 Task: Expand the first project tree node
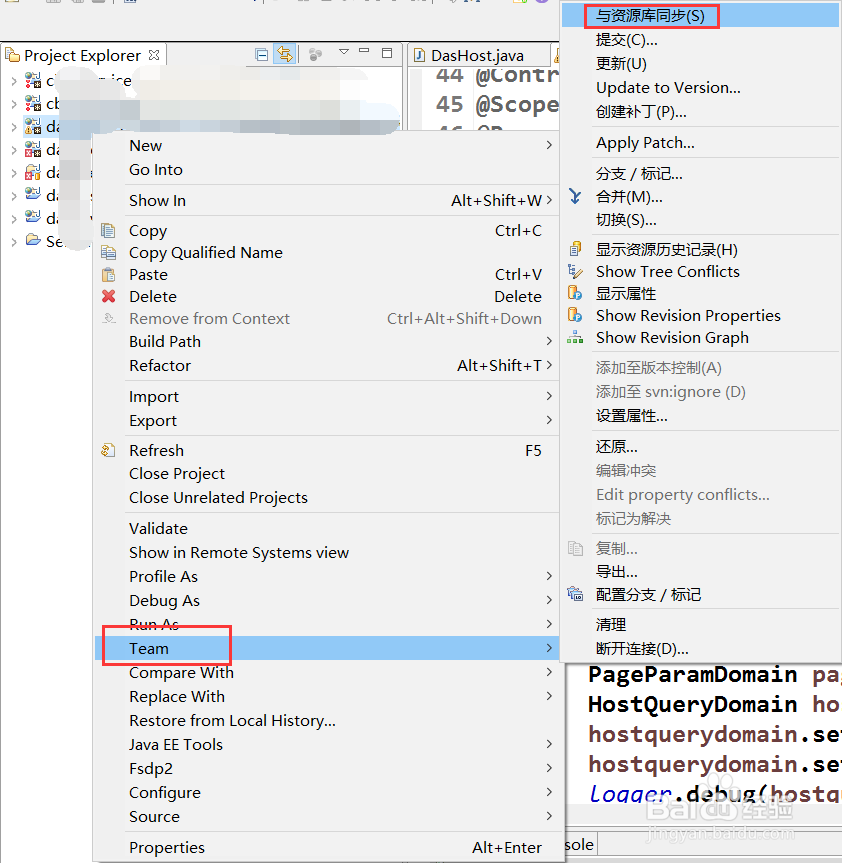(x=14, y=81)
